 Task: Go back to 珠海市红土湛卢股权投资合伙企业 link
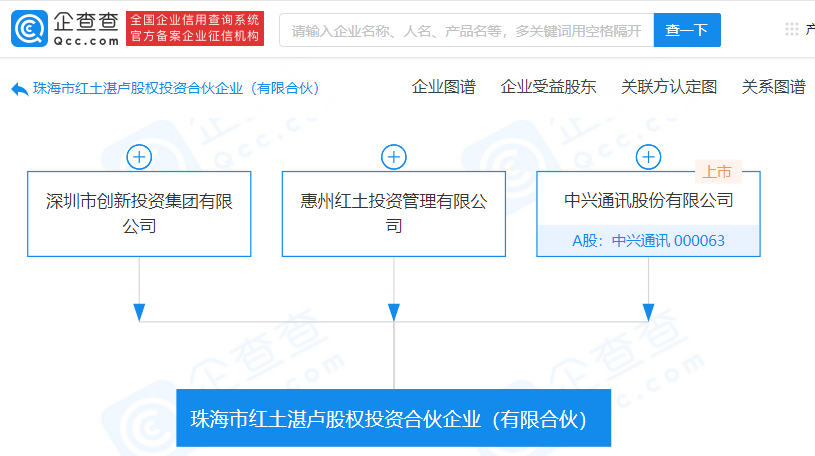tap(176, 88)
